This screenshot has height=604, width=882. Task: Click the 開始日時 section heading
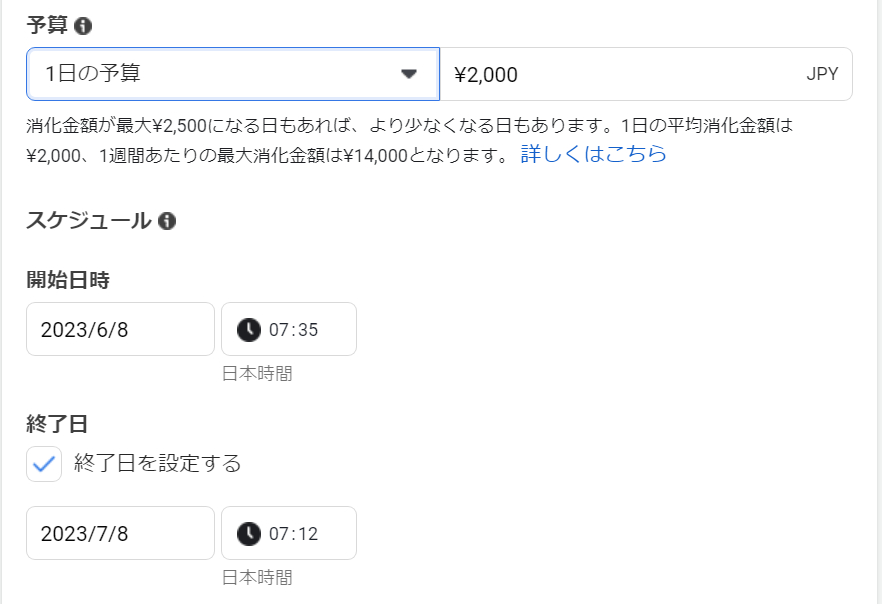[68, 280]
